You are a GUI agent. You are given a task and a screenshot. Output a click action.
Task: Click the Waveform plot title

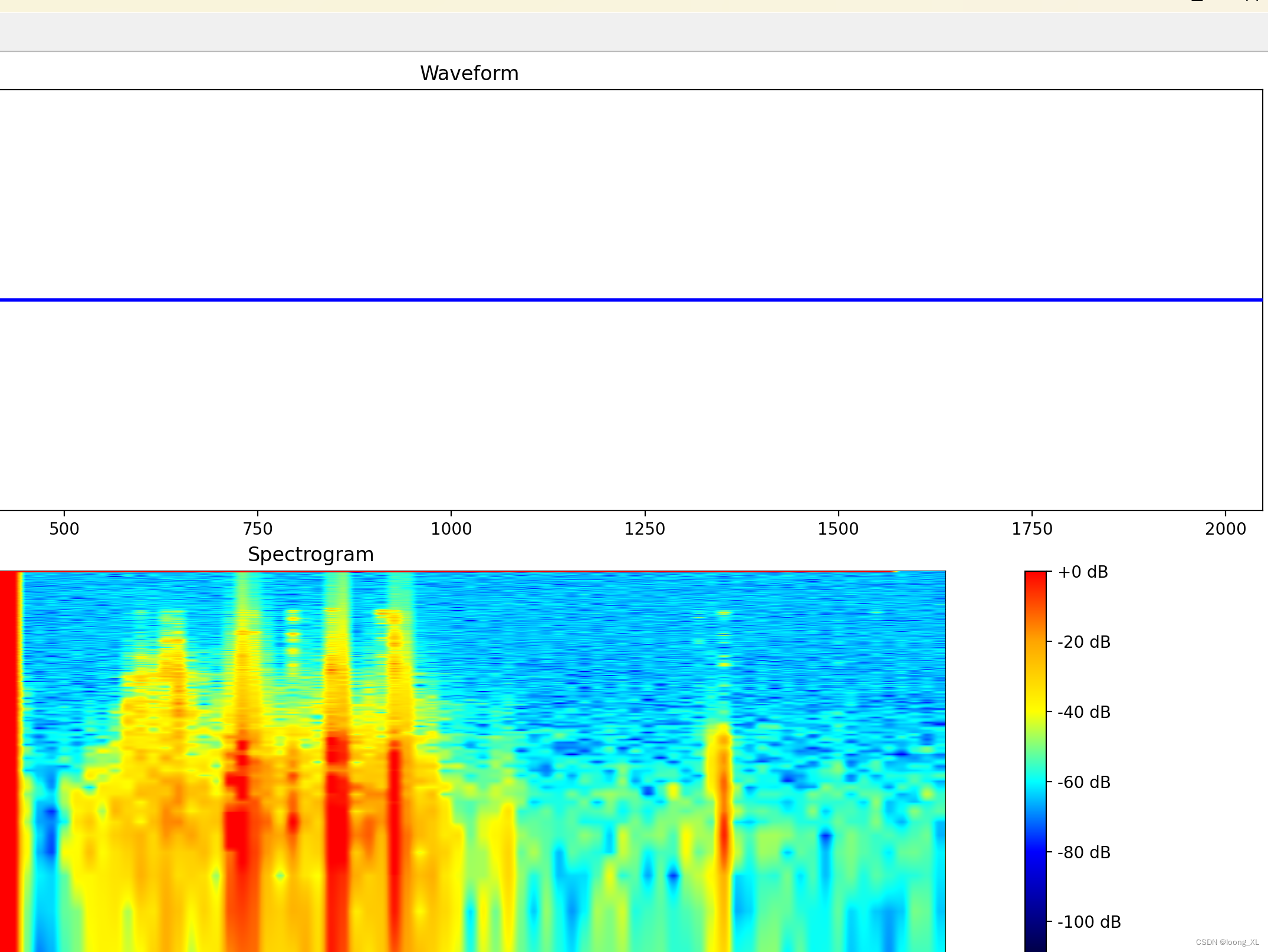(x=469, y=73)
